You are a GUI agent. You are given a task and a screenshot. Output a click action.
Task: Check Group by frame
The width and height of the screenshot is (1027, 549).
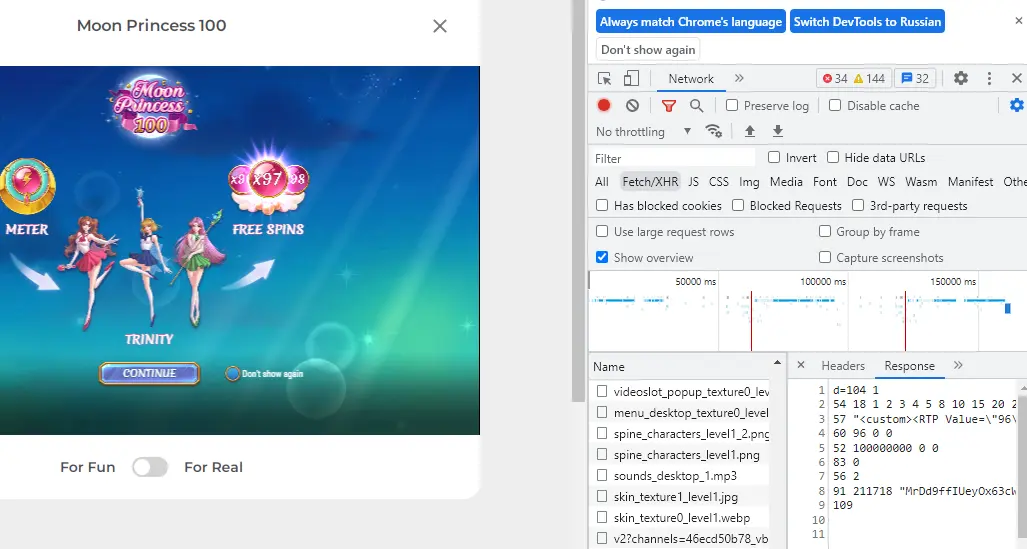click(825, 231)
